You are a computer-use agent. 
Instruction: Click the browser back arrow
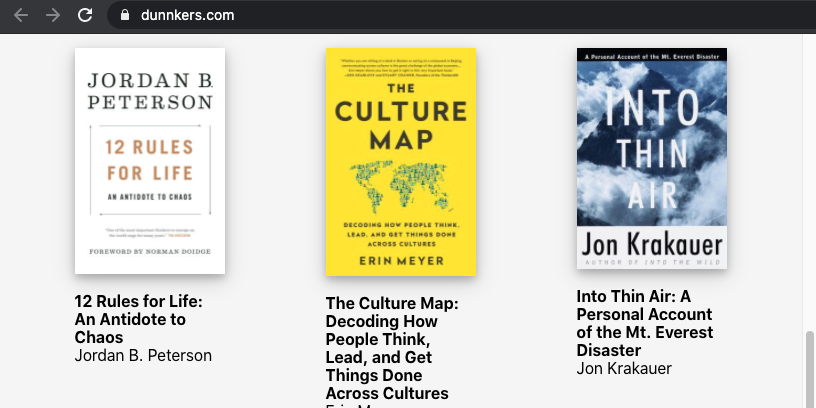click(21, 15)
